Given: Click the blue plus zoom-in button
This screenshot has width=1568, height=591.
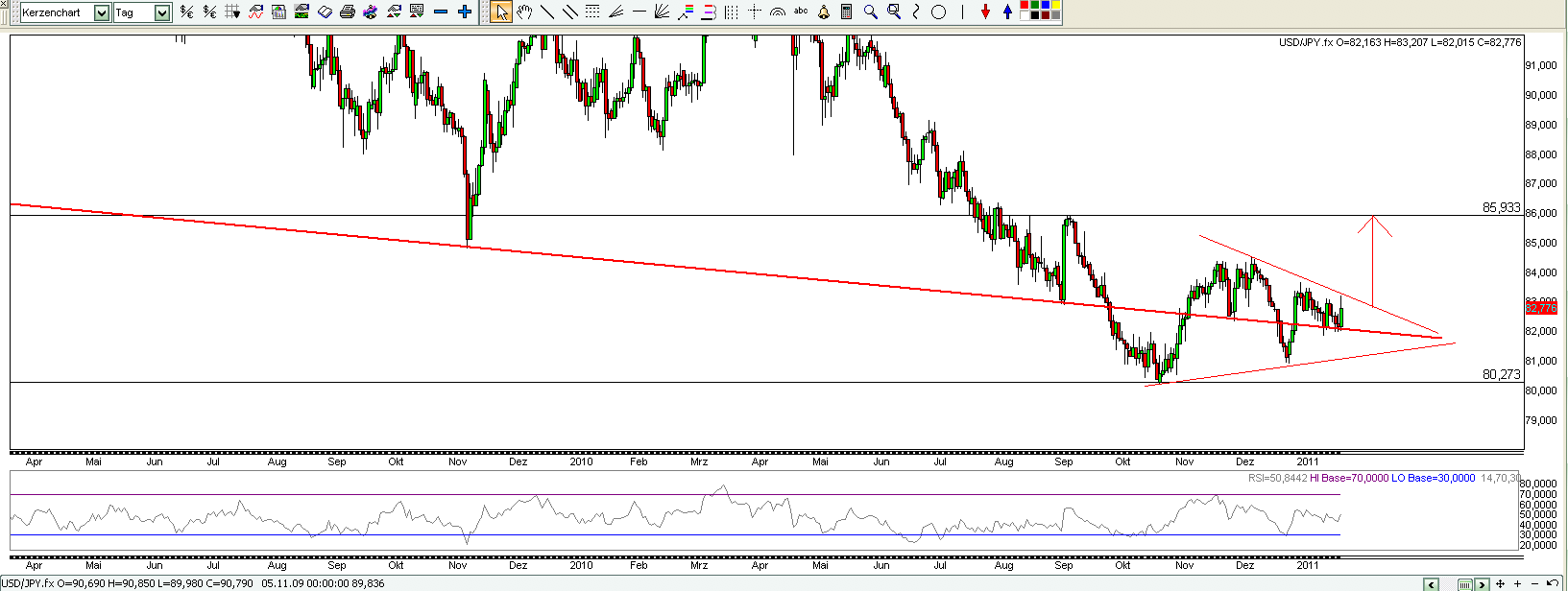Looking at the screenshot, I should 465,12.
